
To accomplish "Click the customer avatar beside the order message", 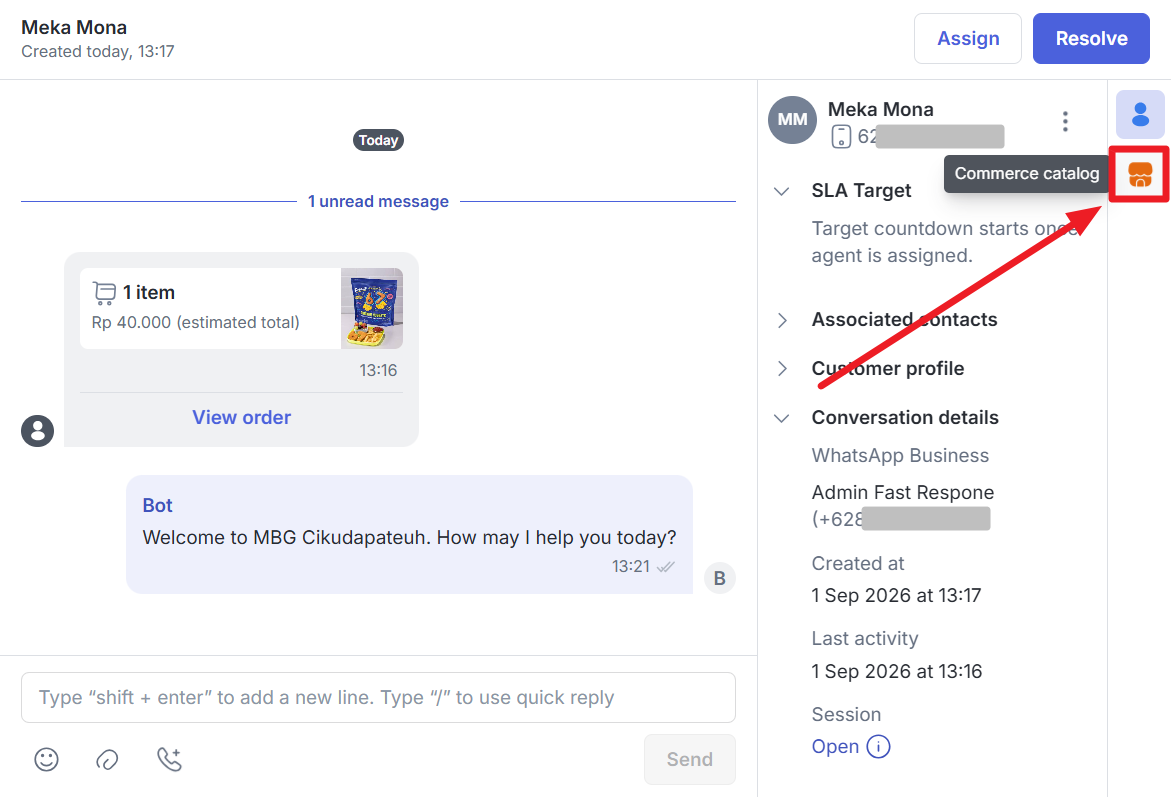I will click(37, 431).
